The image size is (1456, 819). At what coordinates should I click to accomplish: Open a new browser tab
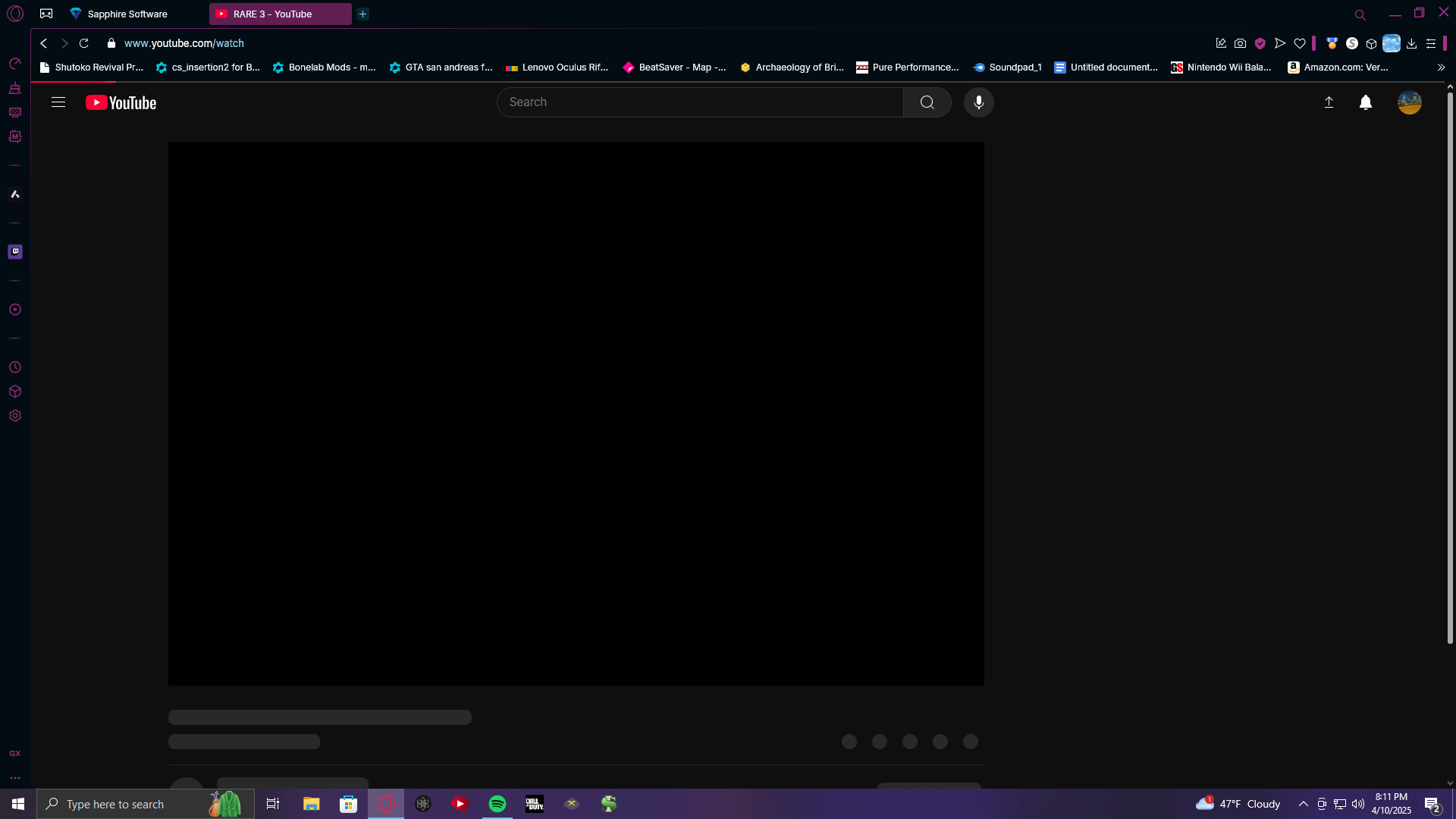click(362, 14)
